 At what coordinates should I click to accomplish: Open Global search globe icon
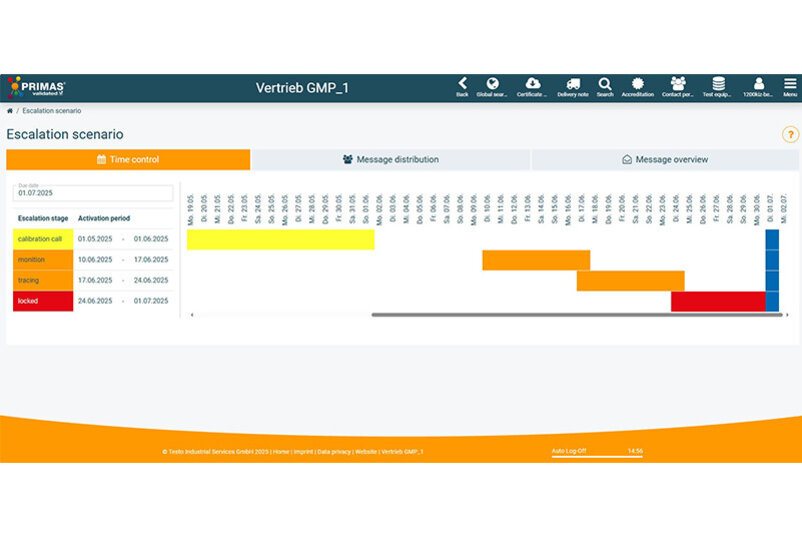pyautogui.click(x=492, y=84)
